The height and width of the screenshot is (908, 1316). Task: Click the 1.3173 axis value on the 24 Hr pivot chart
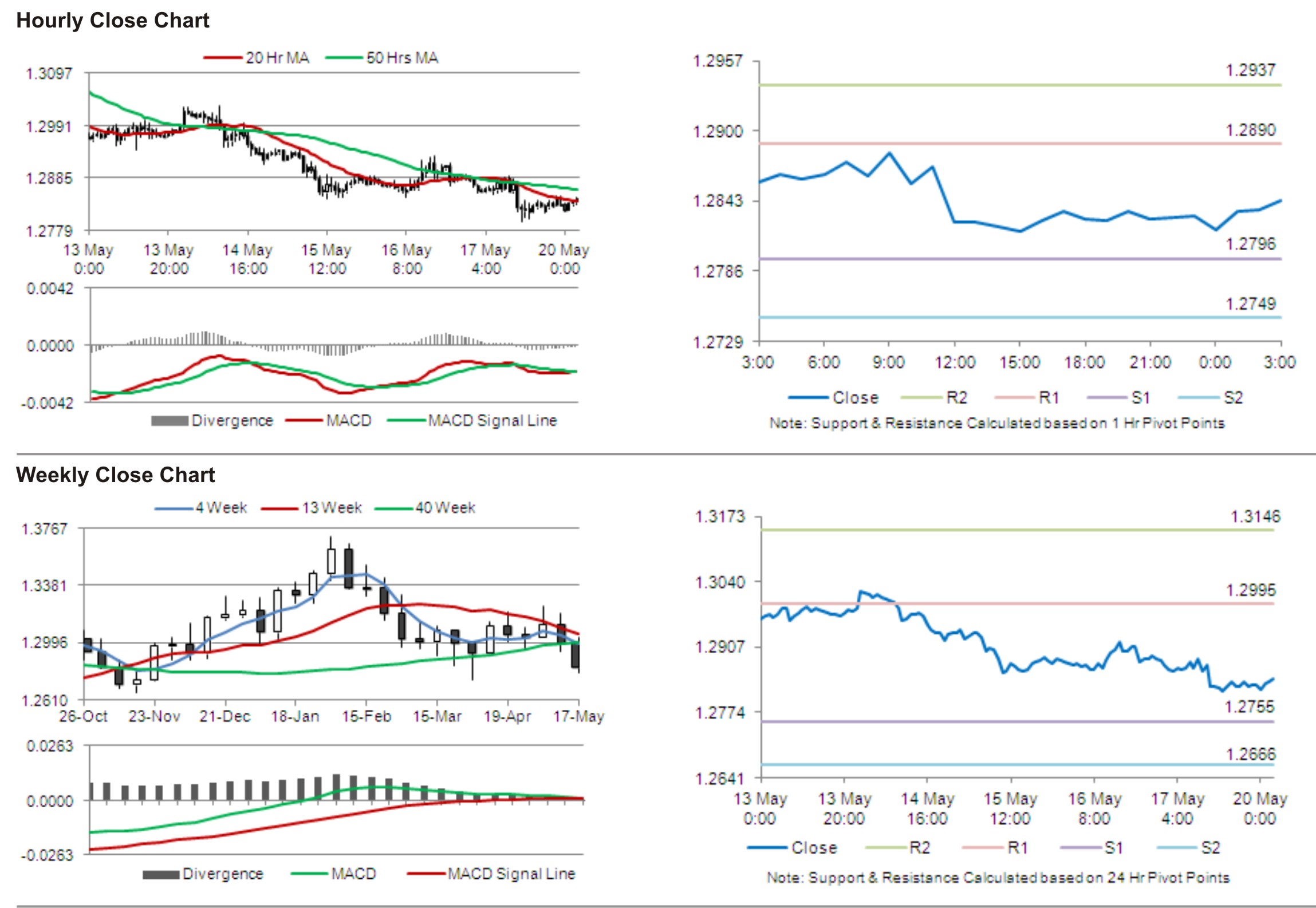coord(720,517)
